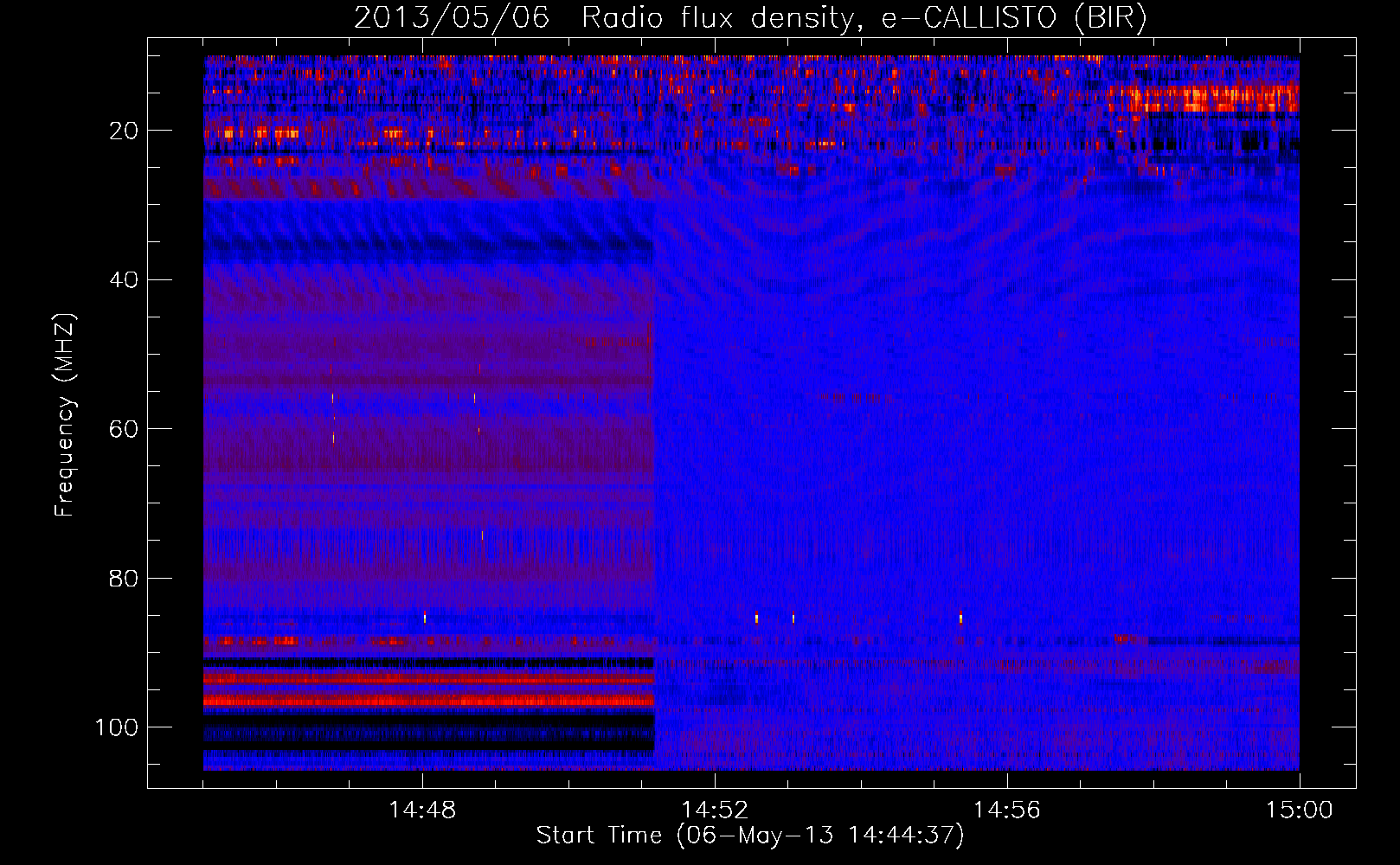Click the x-axis time label '15:00'
The height and width of the screenshot is (865, 1400).
pyautogui.click(x=1299, y=811)
